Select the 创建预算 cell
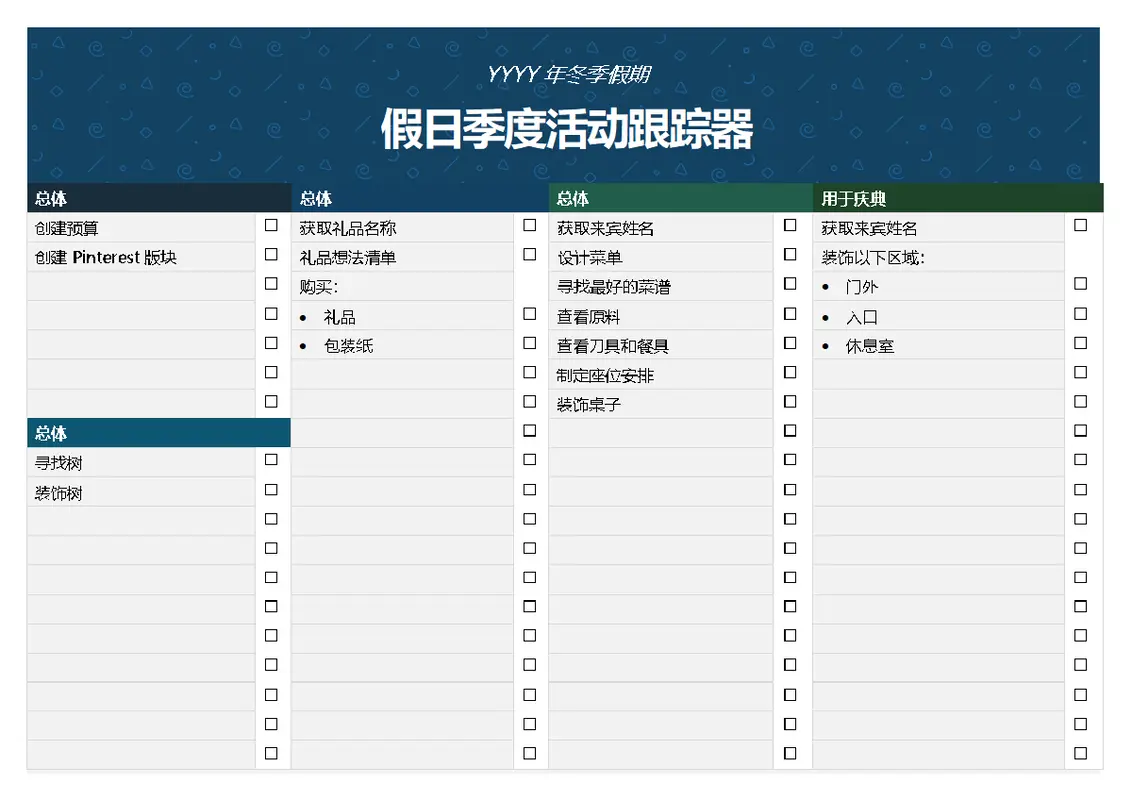Screen dimensions: 1132x800 (142, 228)
